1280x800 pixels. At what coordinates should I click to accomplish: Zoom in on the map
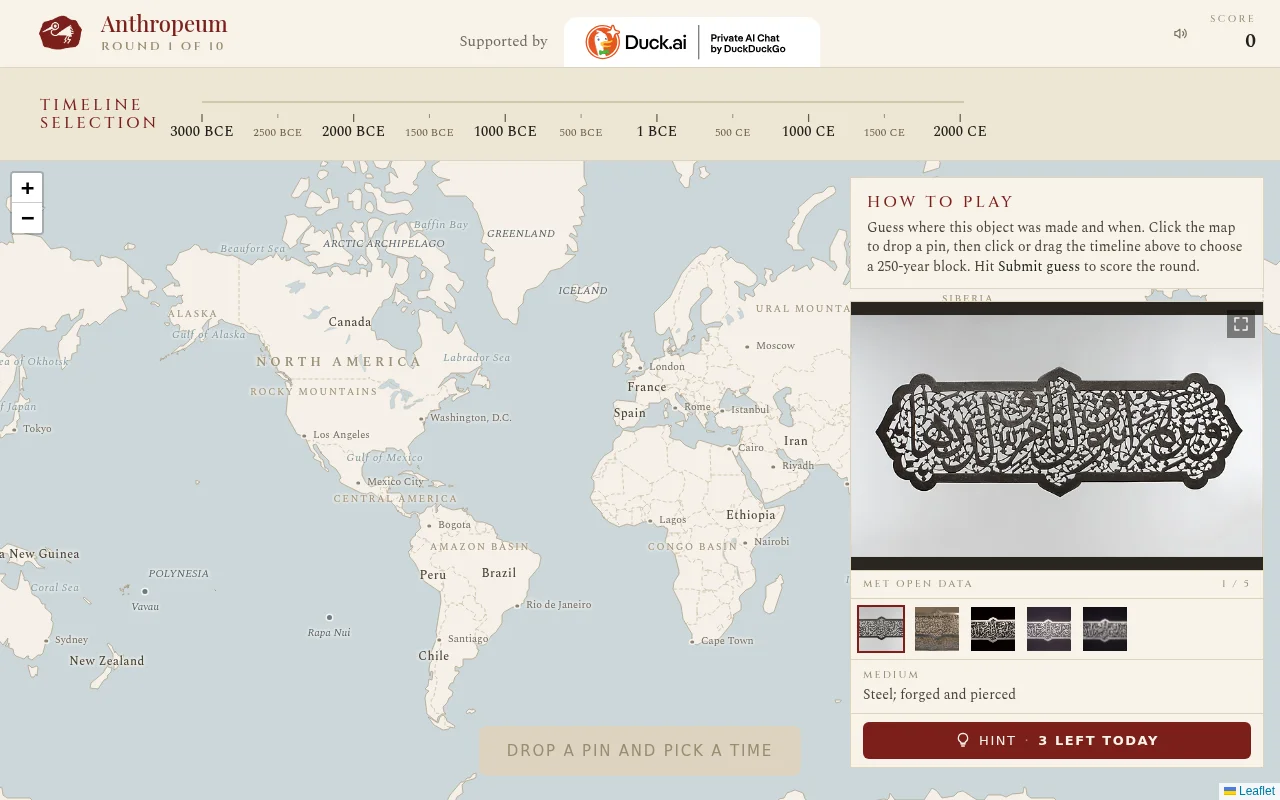(x=27, y=188)
